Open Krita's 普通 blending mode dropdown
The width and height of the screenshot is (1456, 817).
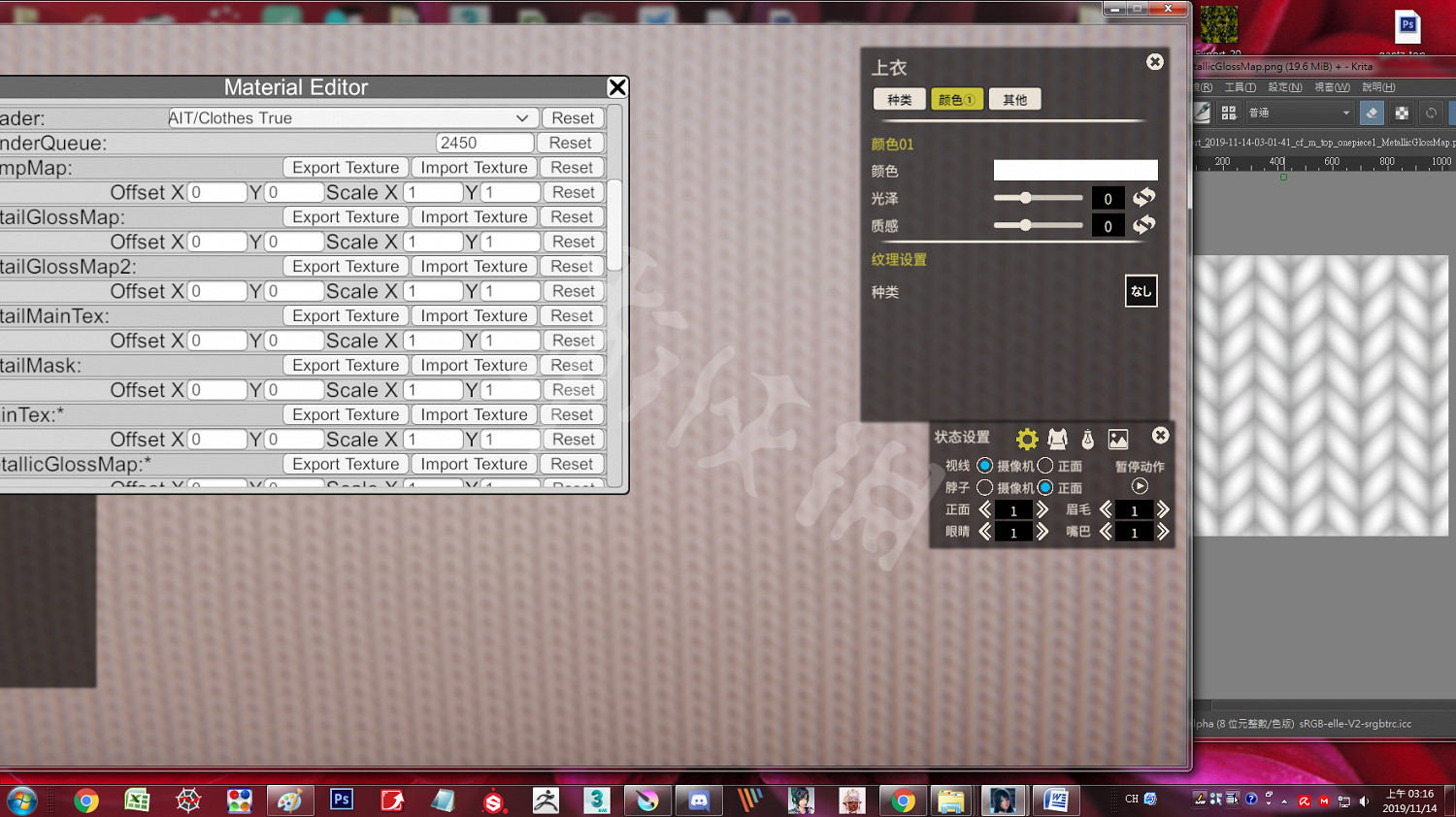tap(1299, 114)
